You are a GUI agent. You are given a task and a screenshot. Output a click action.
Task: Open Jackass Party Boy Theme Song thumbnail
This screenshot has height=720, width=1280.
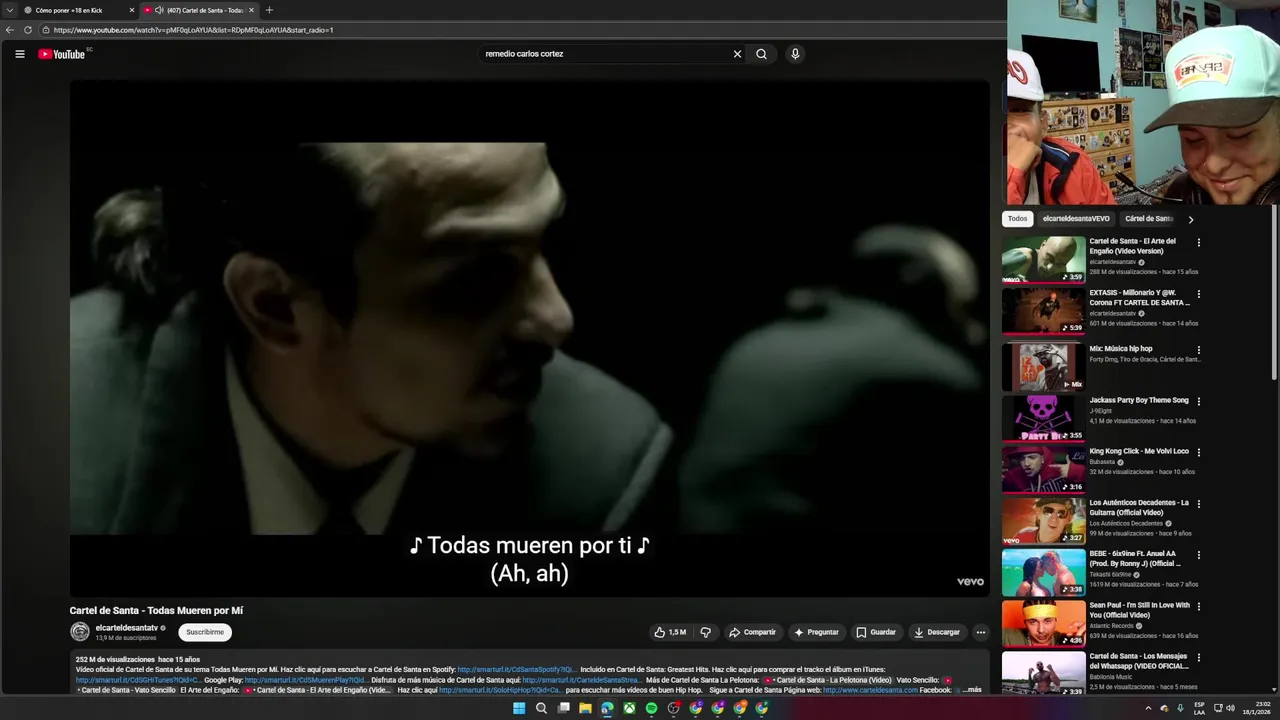(1043, 418)
